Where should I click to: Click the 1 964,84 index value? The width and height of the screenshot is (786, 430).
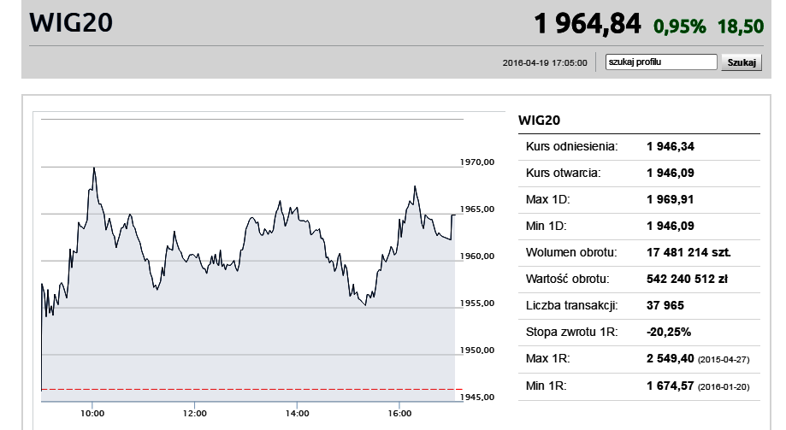[x=587, y=24]
